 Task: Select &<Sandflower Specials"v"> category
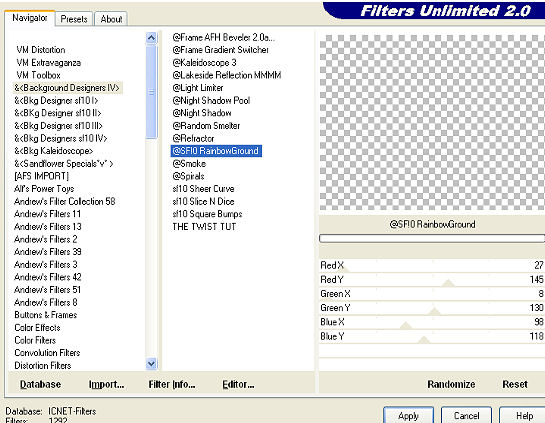click(64, 164)
